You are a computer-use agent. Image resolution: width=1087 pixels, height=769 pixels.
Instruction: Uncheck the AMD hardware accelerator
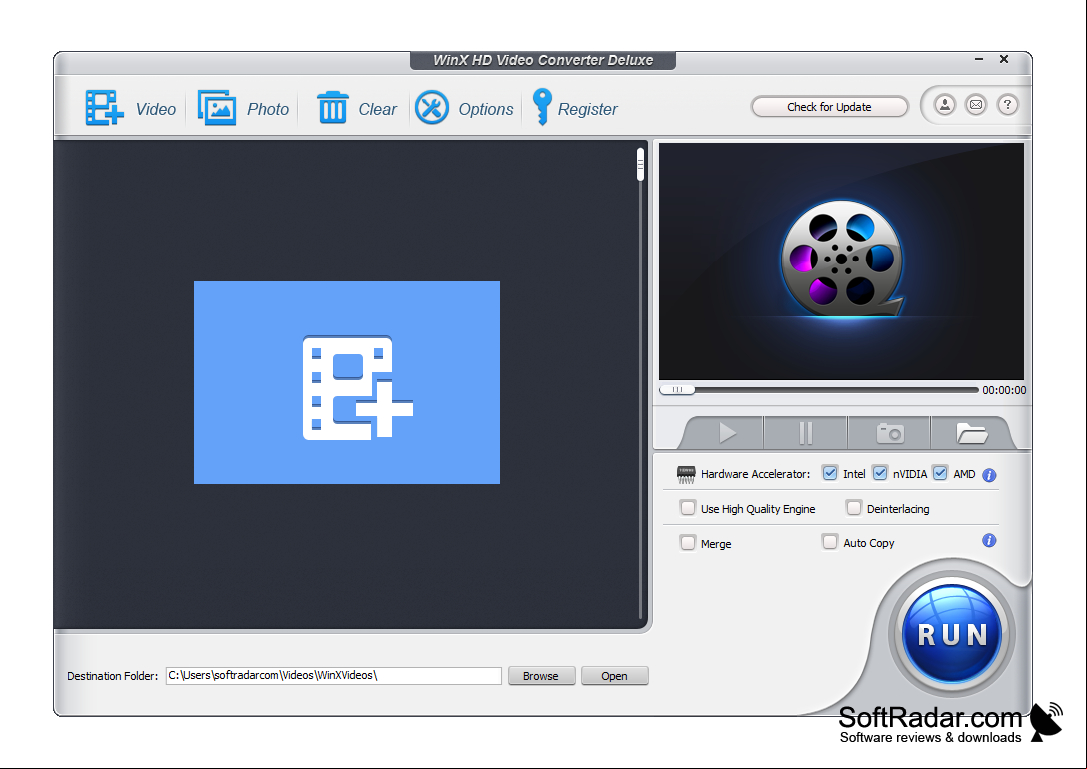tap(940, 473)
